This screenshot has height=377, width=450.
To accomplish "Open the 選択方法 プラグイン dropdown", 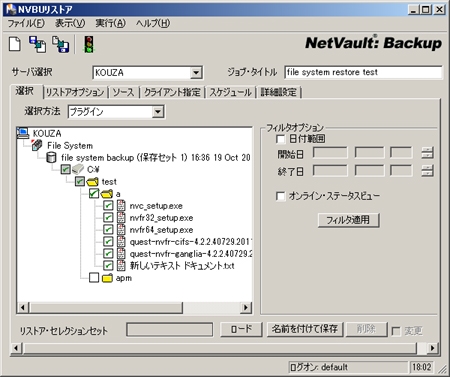I will point(157,112).
